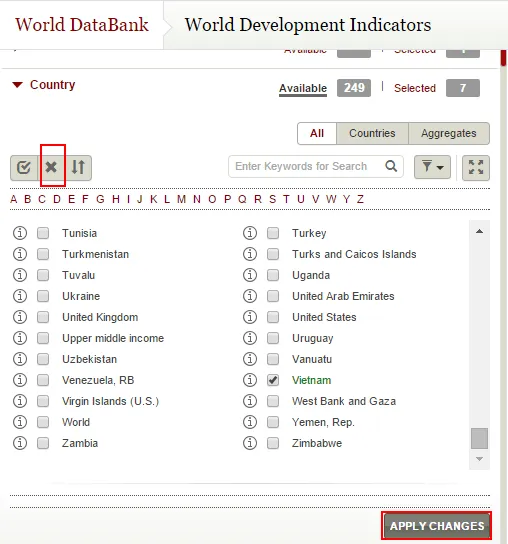
Task: Switch to the Aggregates tab
Action: click(449, 133)
